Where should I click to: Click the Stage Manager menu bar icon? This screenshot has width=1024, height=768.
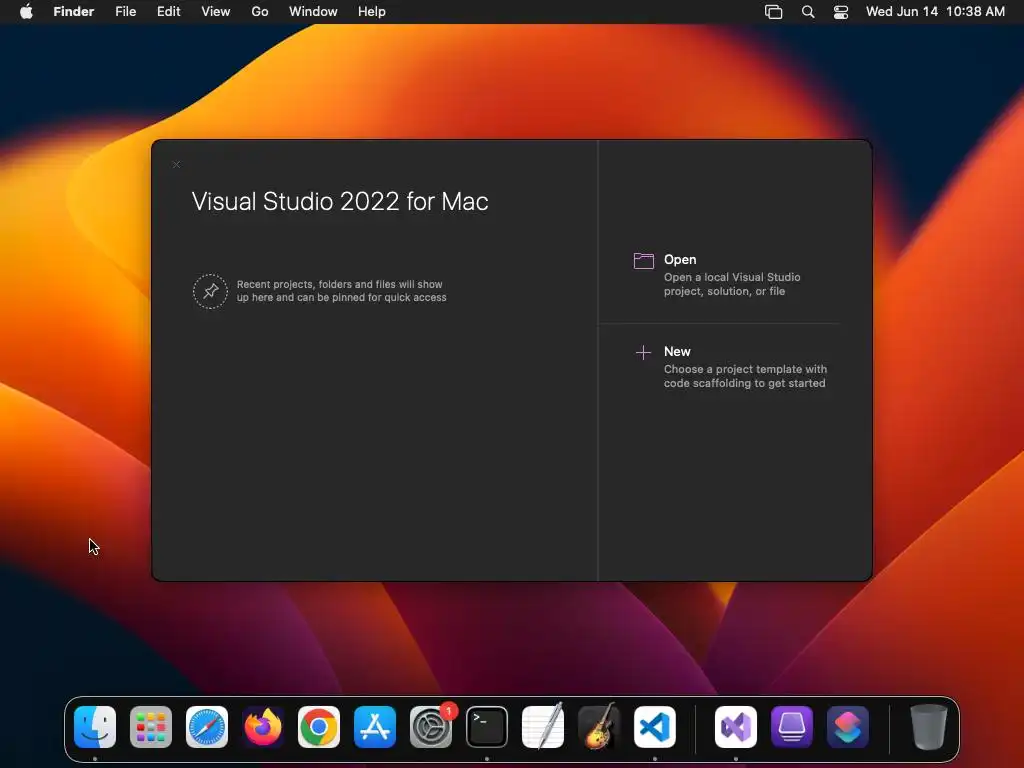[x=773, y=12]
